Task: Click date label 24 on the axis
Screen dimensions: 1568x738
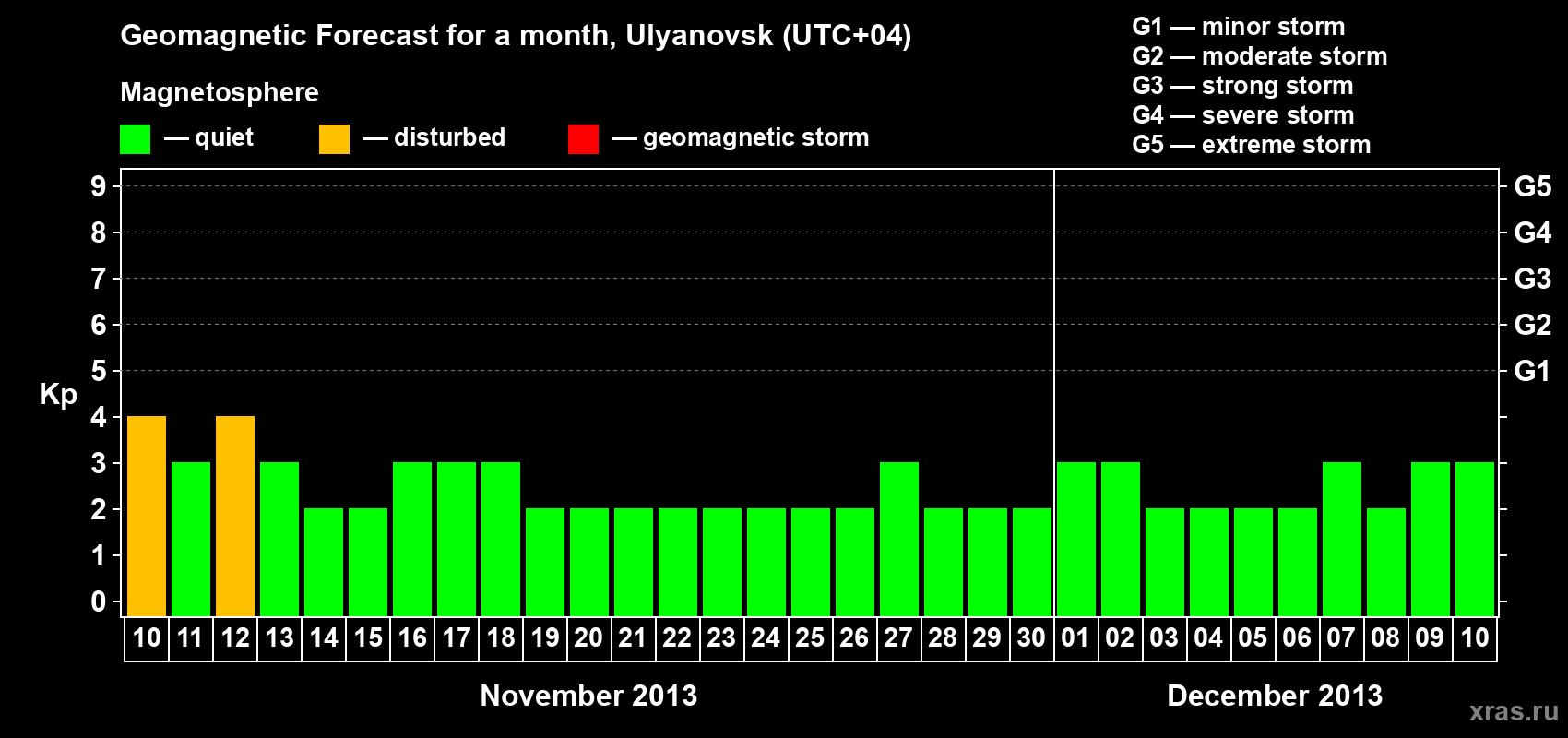Action: tap(766, 637)
